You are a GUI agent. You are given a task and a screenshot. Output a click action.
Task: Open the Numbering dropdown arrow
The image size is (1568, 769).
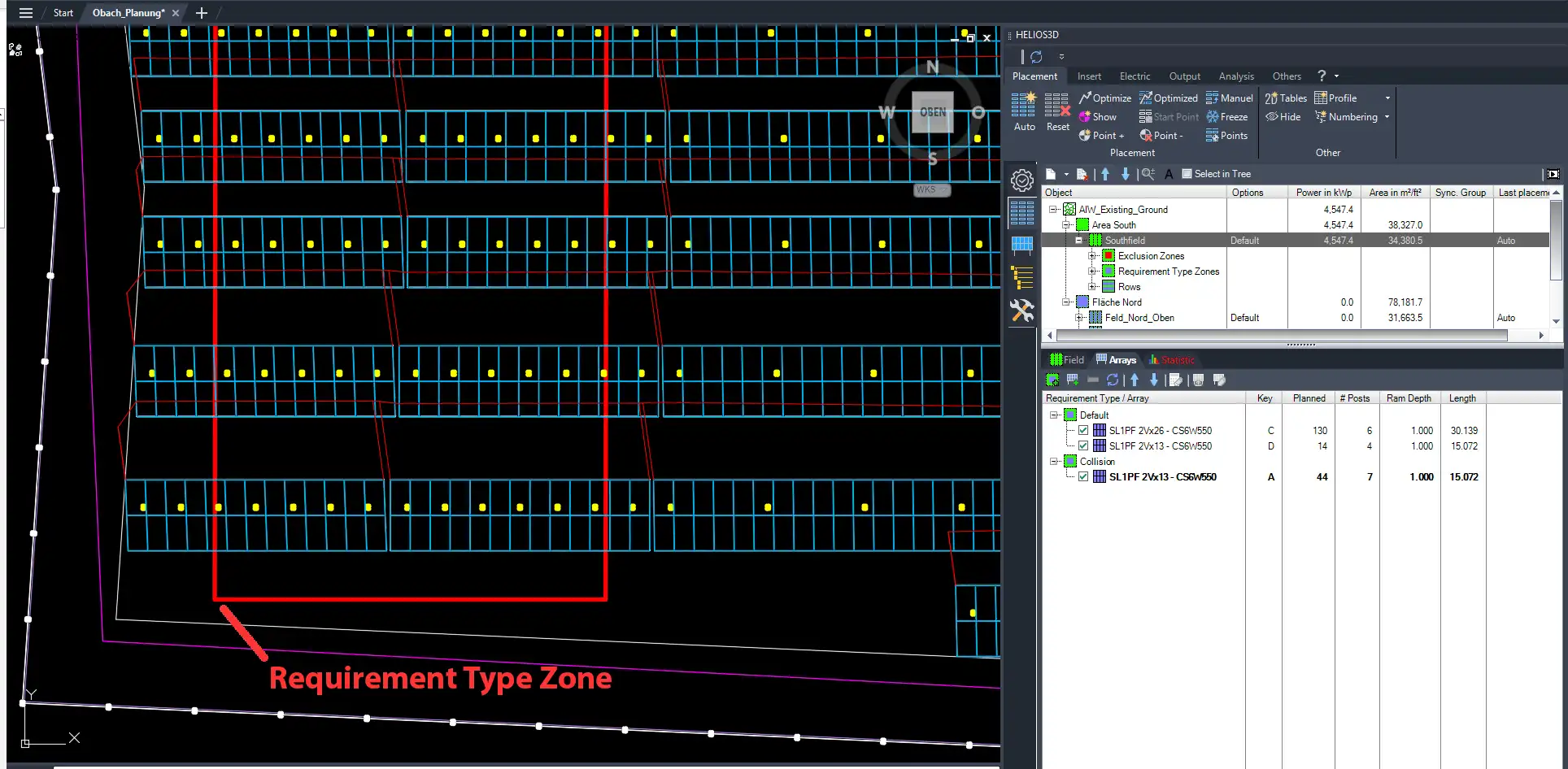click(x=1387, y=117)
